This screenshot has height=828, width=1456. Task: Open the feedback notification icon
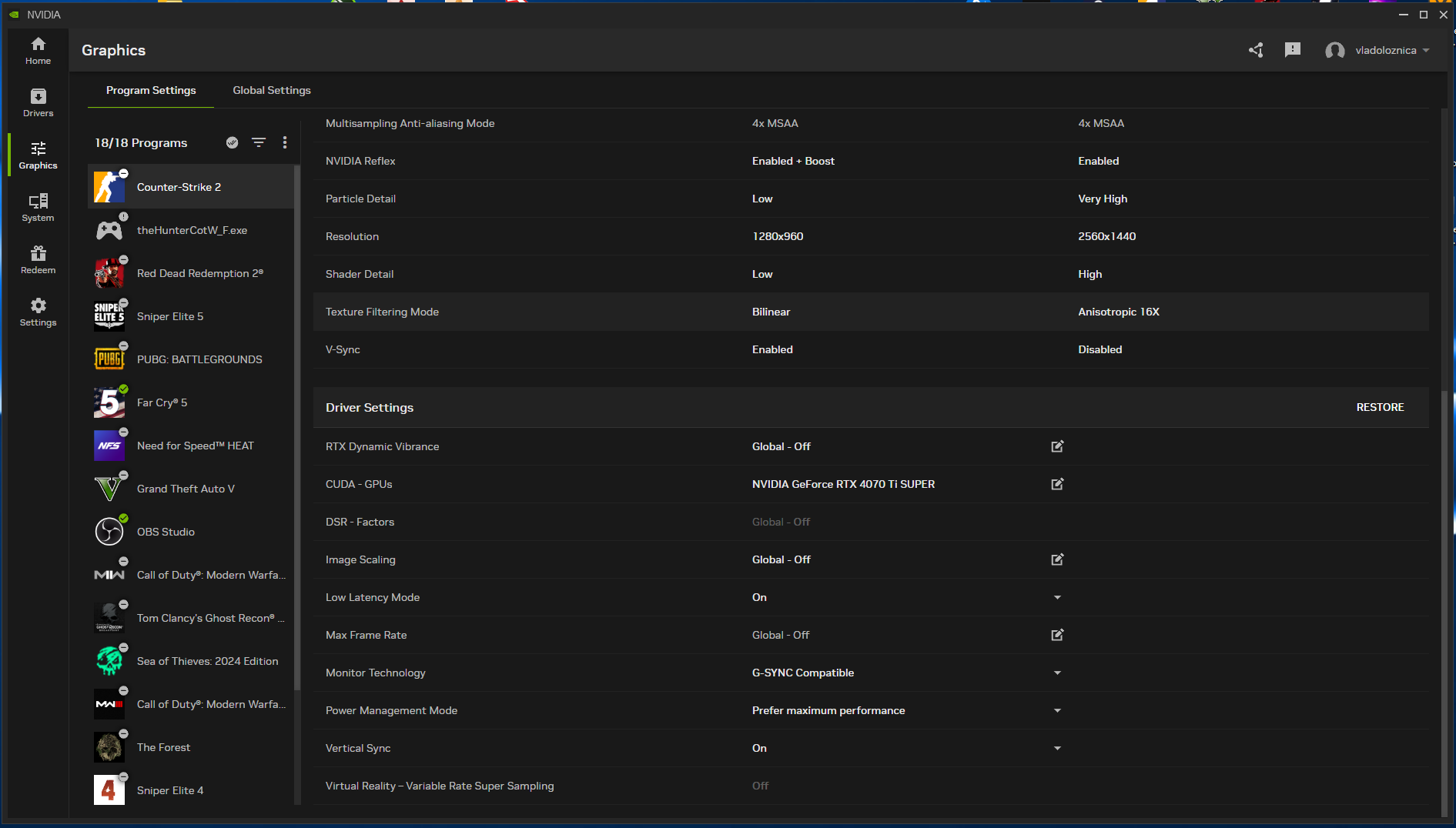tap(1293, 50)
